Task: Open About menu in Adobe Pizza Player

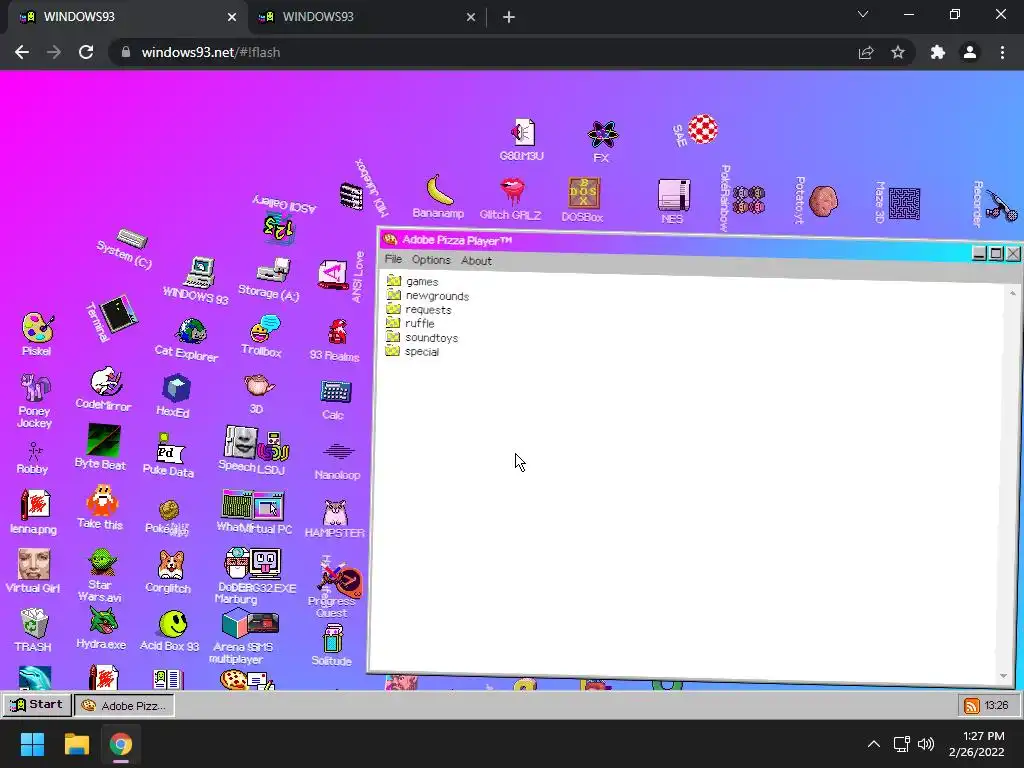Action: click(x=476, y=261)
